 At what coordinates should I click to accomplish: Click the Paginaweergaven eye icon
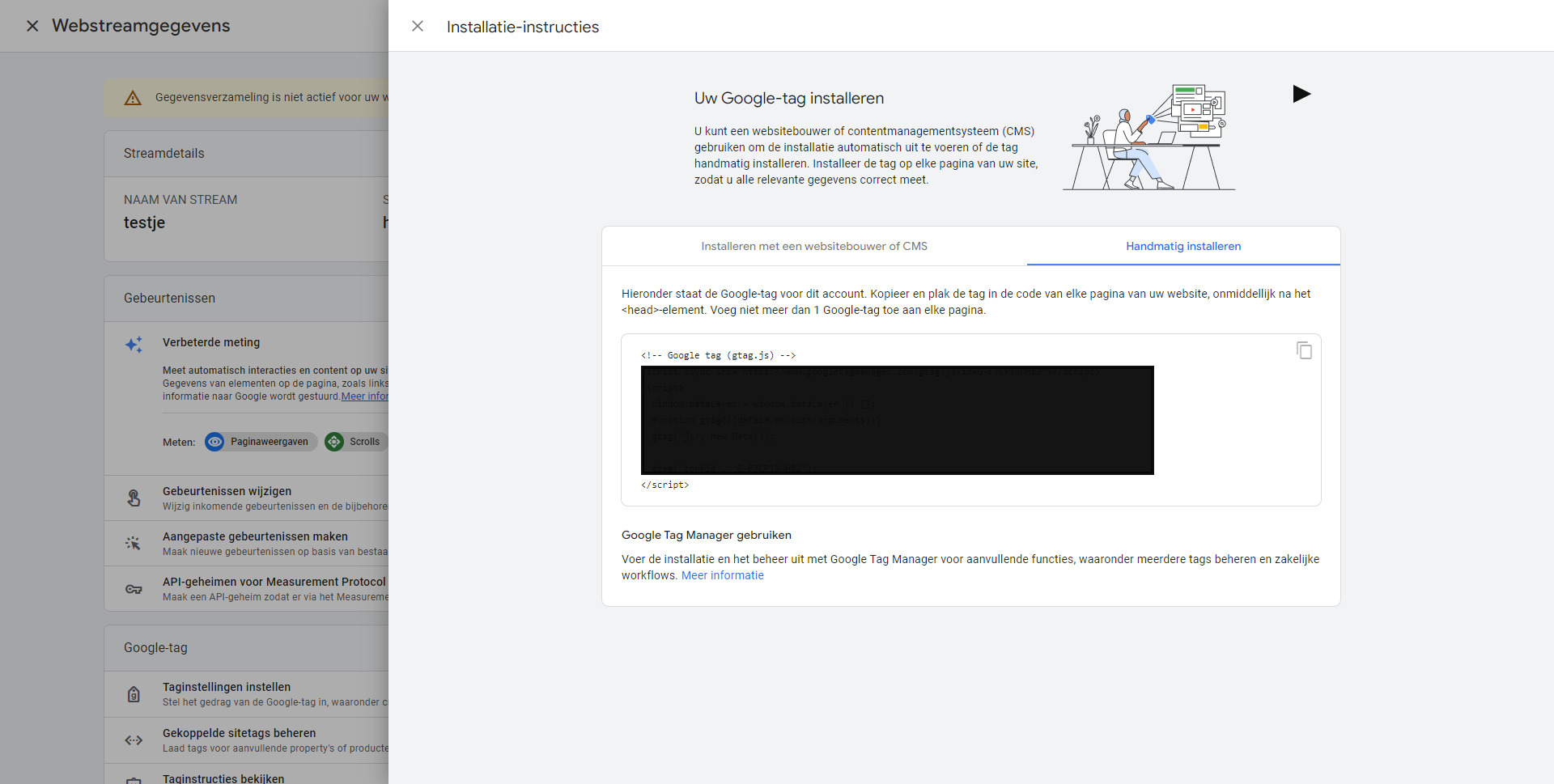tap(214, 442)
